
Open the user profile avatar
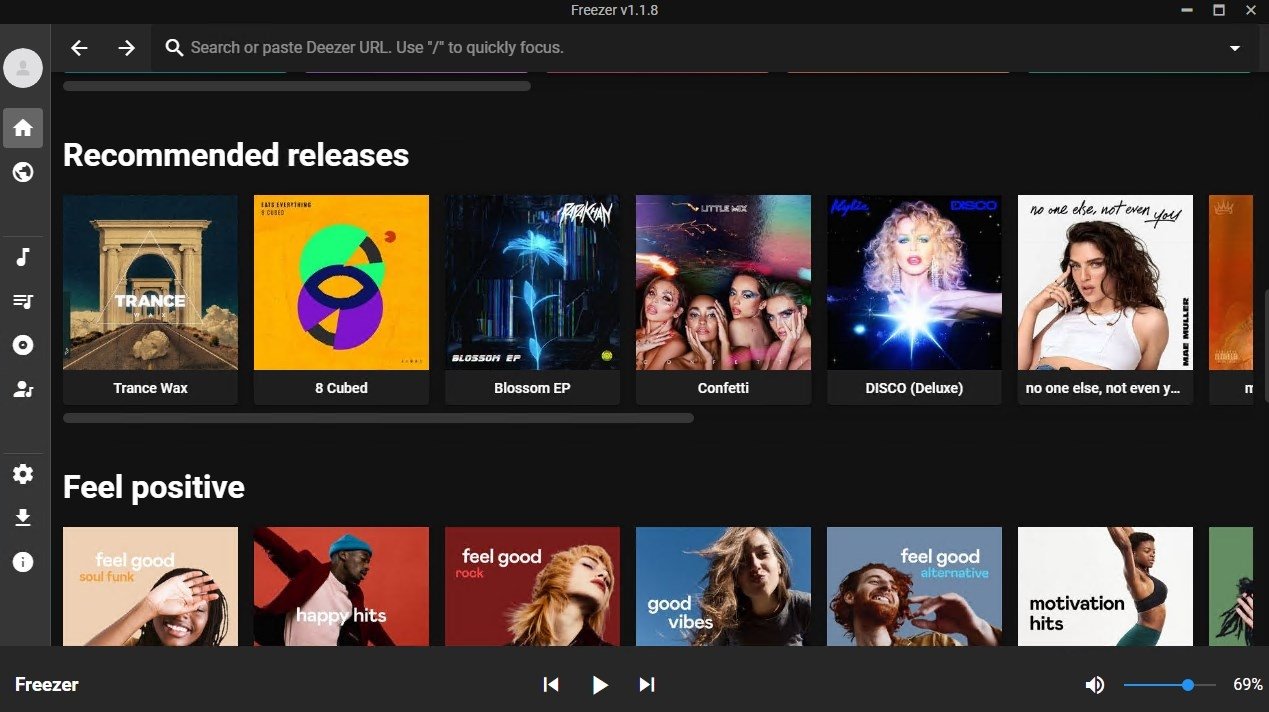(23, 68)
